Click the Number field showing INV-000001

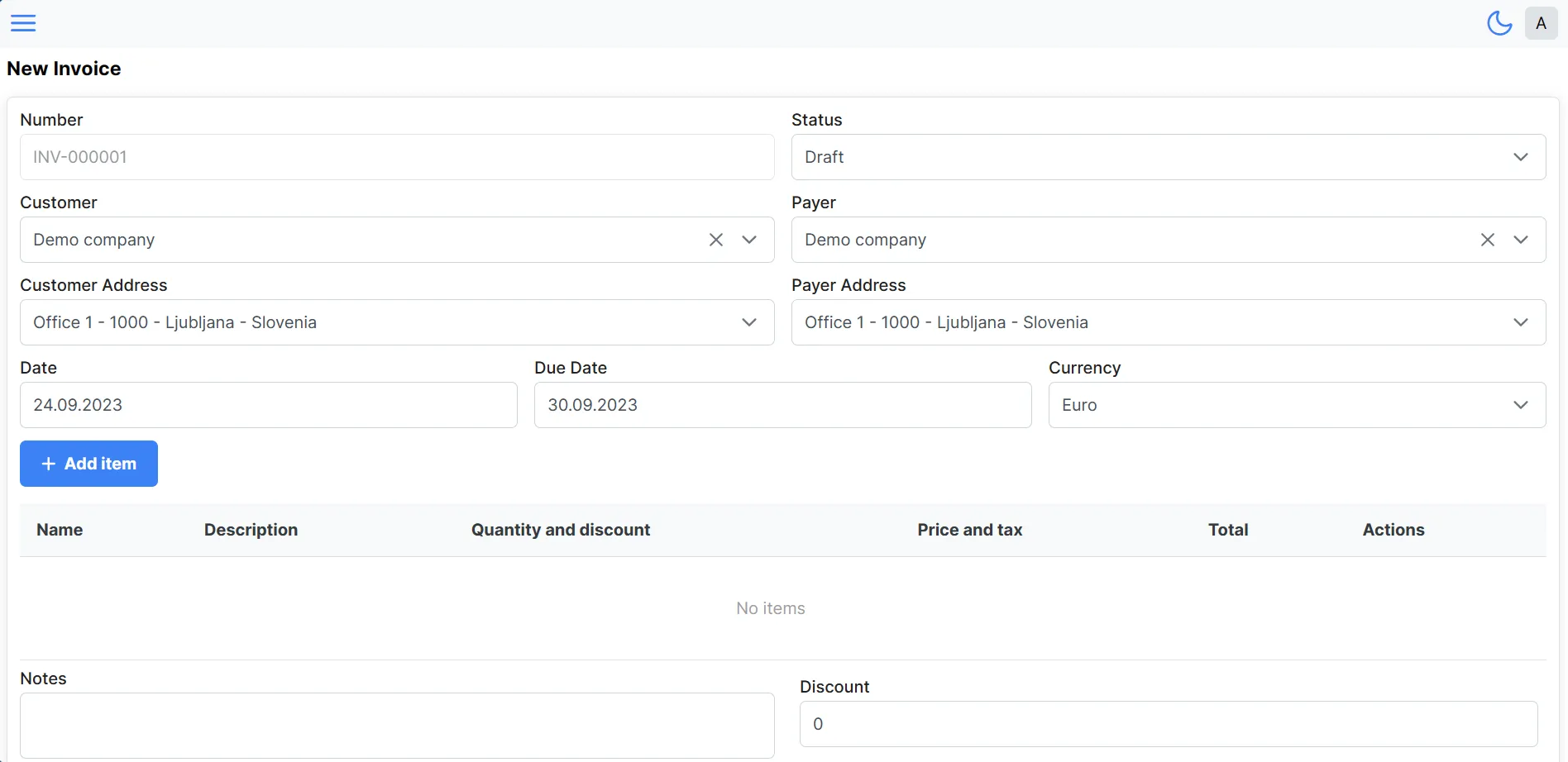coord(397,157)
